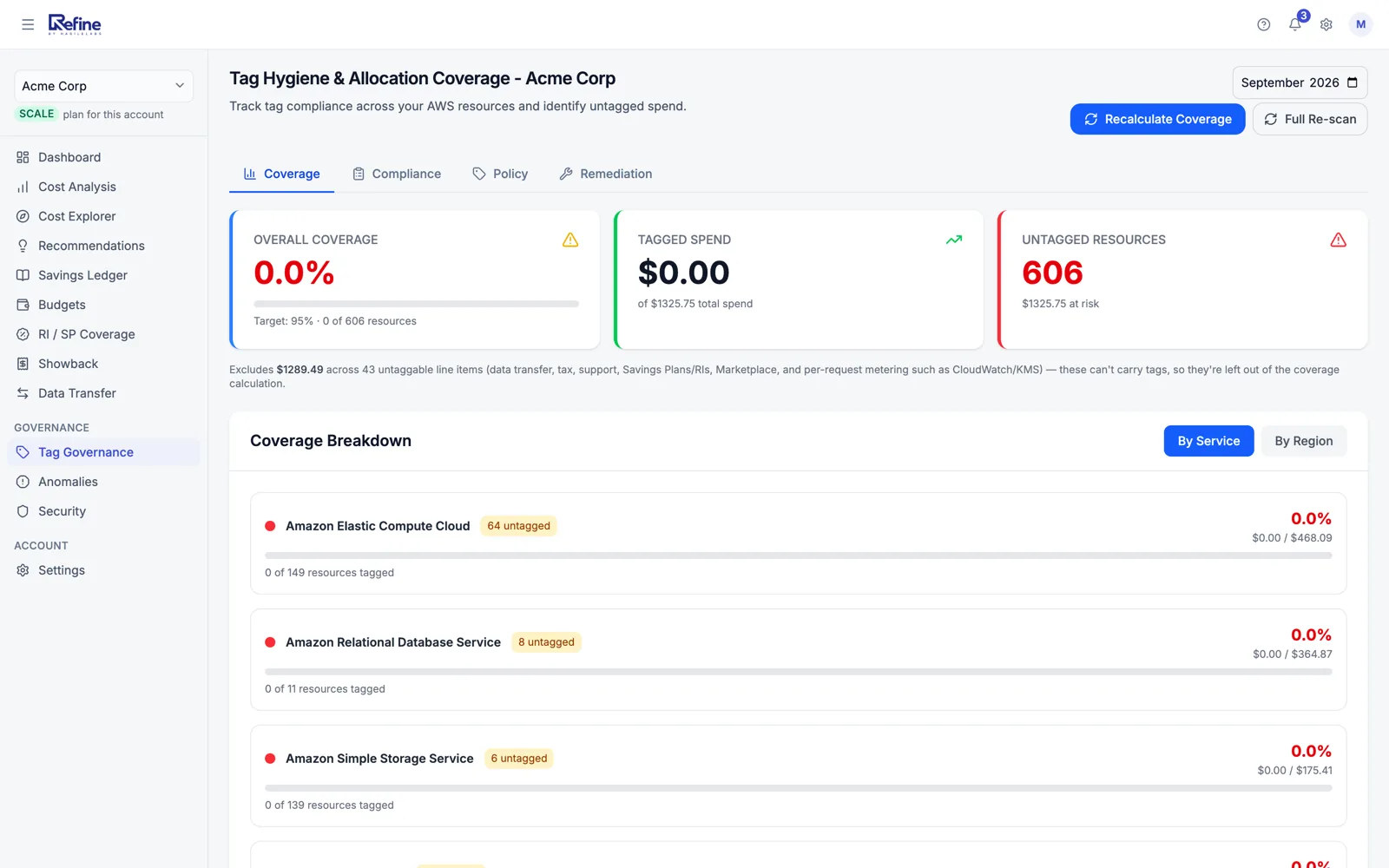Click the 64 untagged badge
This screenshot has height=868, width=1389.
(x=518, y=526)
